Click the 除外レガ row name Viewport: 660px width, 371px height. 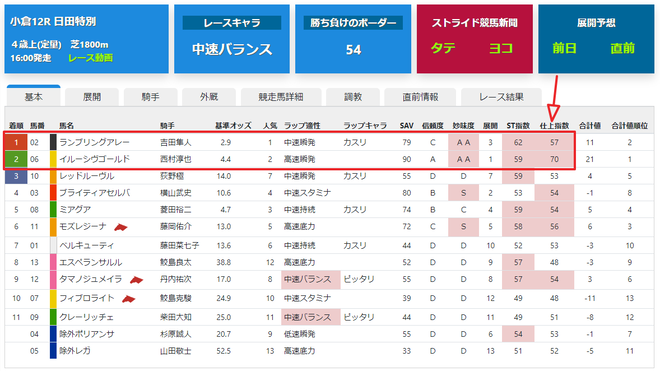click(x=75, y=351)
